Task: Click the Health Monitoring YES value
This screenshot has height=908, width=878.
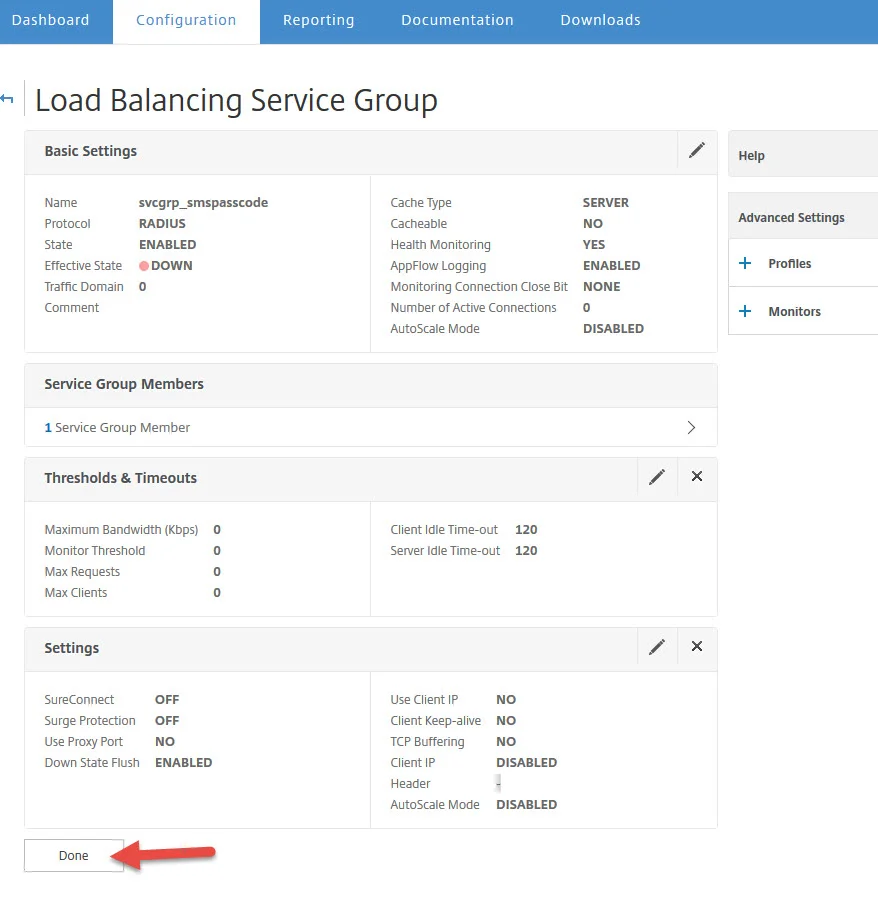Action: (x=594, y=244)
